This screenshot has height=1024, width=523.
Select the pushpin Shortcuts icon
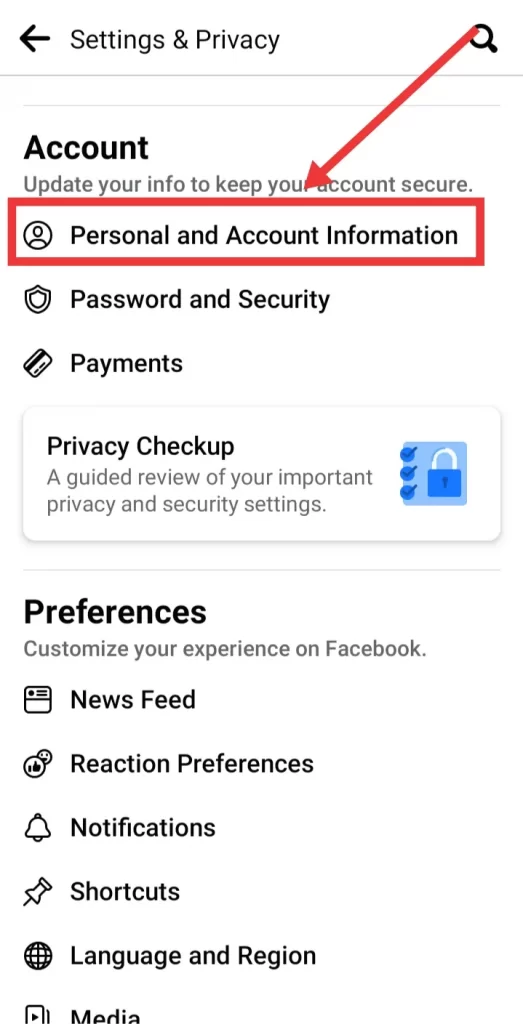click(38, 892)
